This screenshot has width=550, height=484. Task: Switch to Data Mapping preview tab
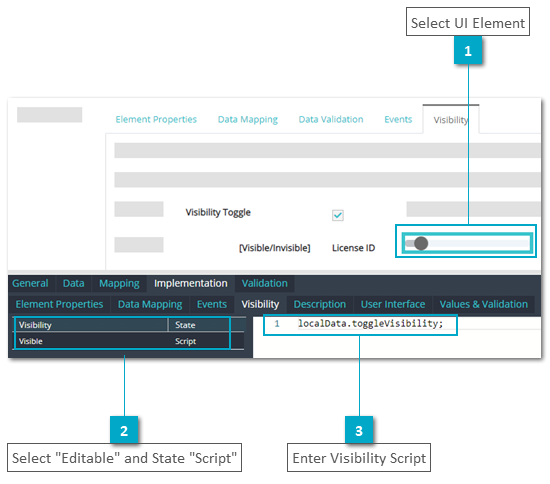(x=248, y=120)
